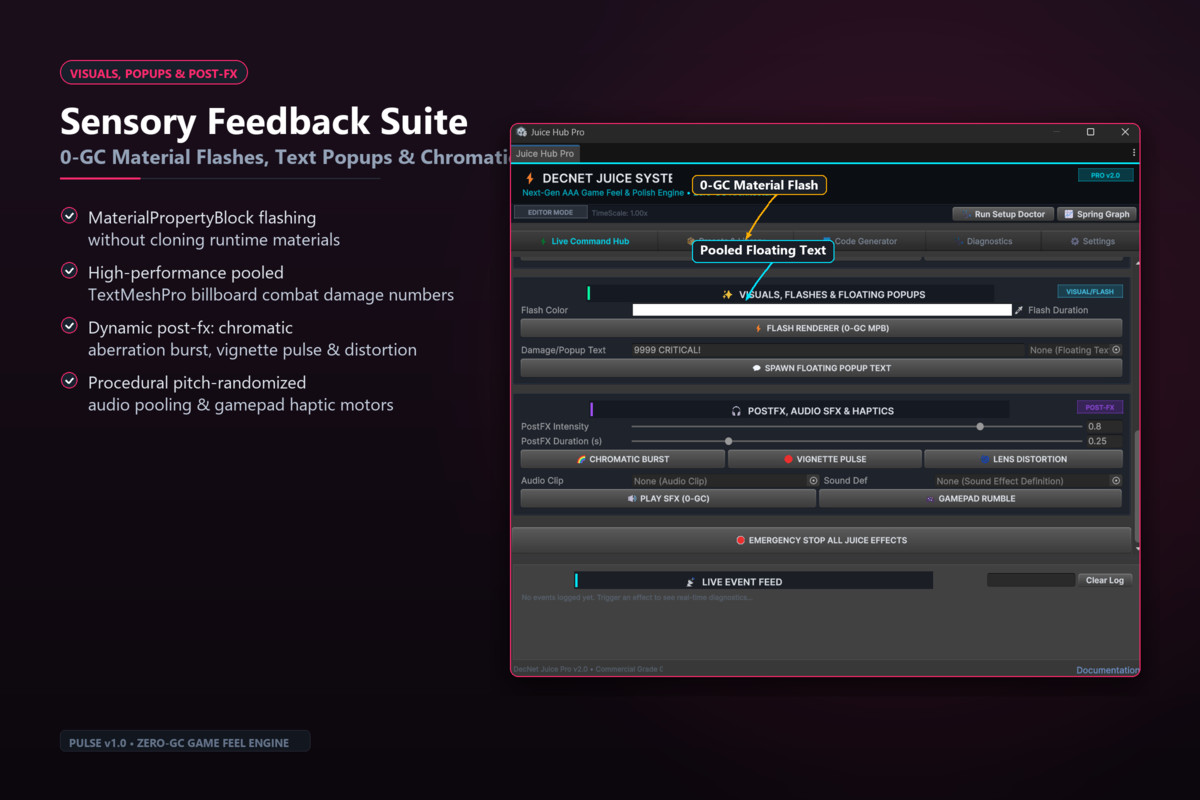1200x800 pixels.
Task: Click the blue circle icon on Lens Distortion
Action: coord(985,459)
